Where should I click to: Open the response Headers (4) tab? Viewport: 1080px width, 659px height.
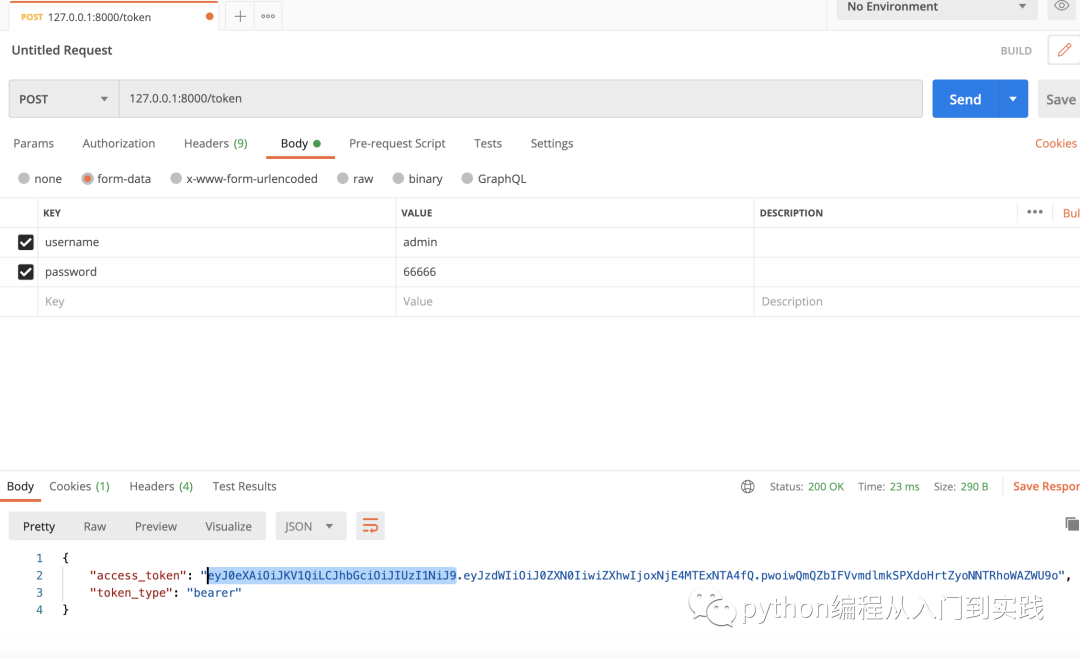pos(161,486)
